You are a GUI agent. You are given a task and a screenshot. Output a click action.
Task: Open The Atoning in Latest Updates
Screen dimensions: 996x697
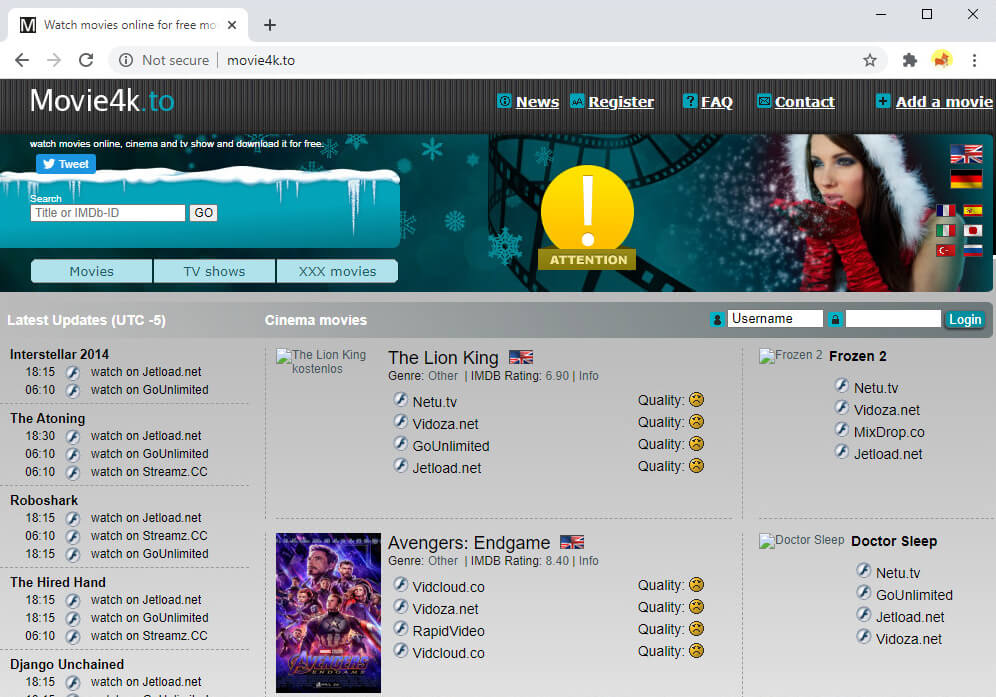click(48, 419)
